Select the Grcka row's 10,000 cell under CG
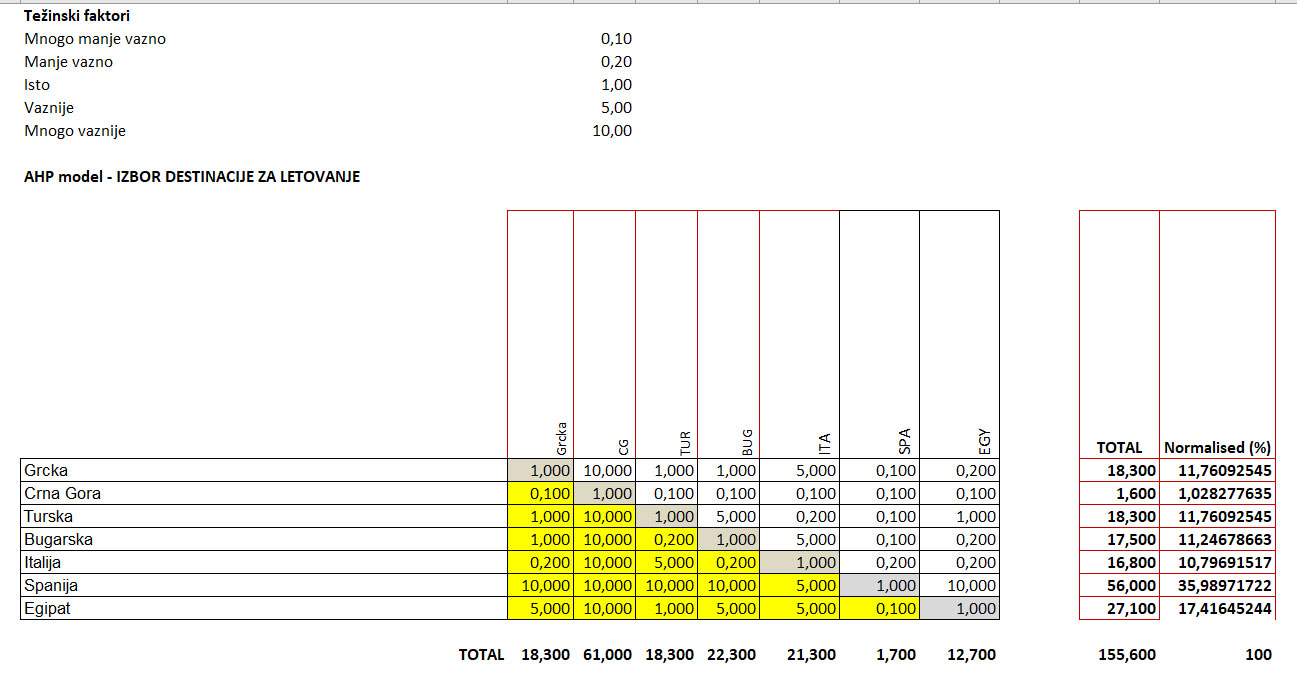 pyautogui.click(x=605, y=470)
